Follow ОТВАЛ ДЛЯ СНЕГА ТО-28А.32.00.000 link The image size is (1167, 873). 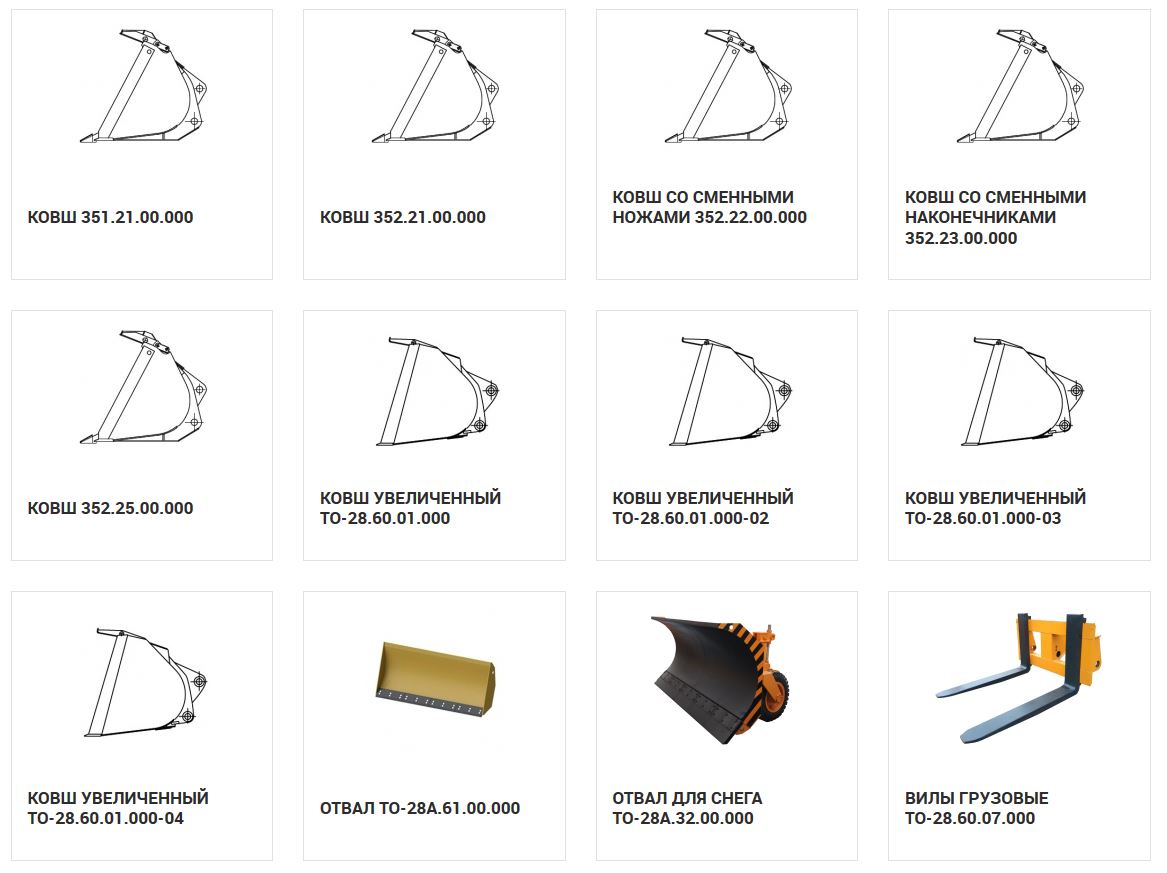click(x=687, y=808)
